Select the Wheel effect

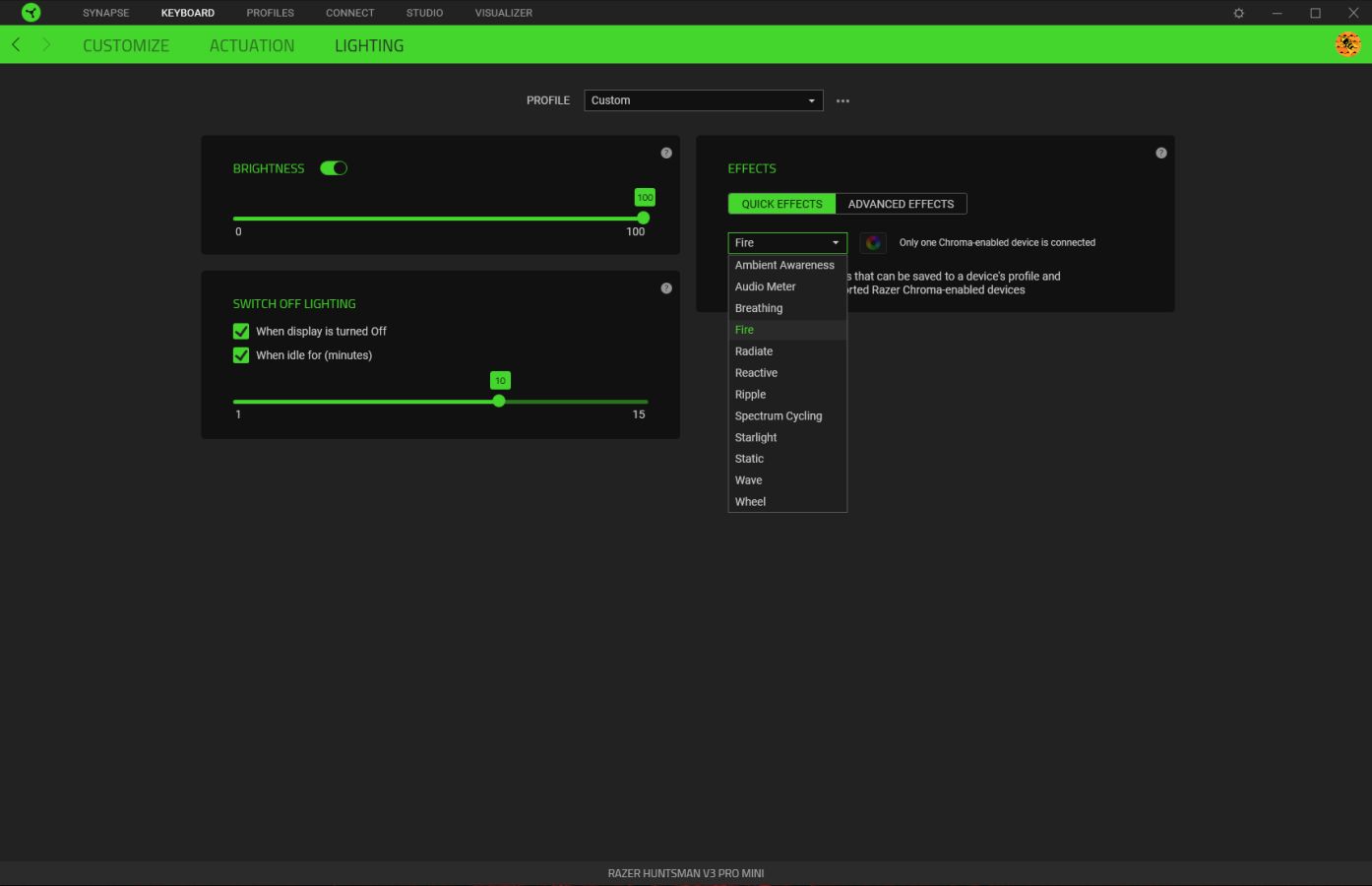pos(787,502)
